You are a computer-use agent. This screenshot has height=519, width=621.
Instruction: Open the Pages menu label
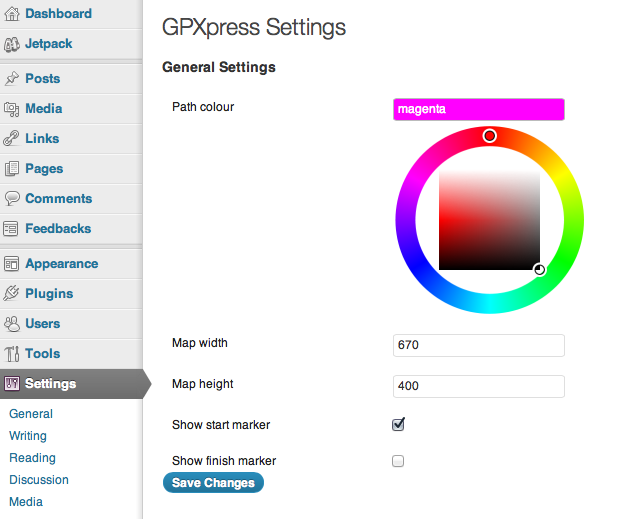(x=44, y=169)
